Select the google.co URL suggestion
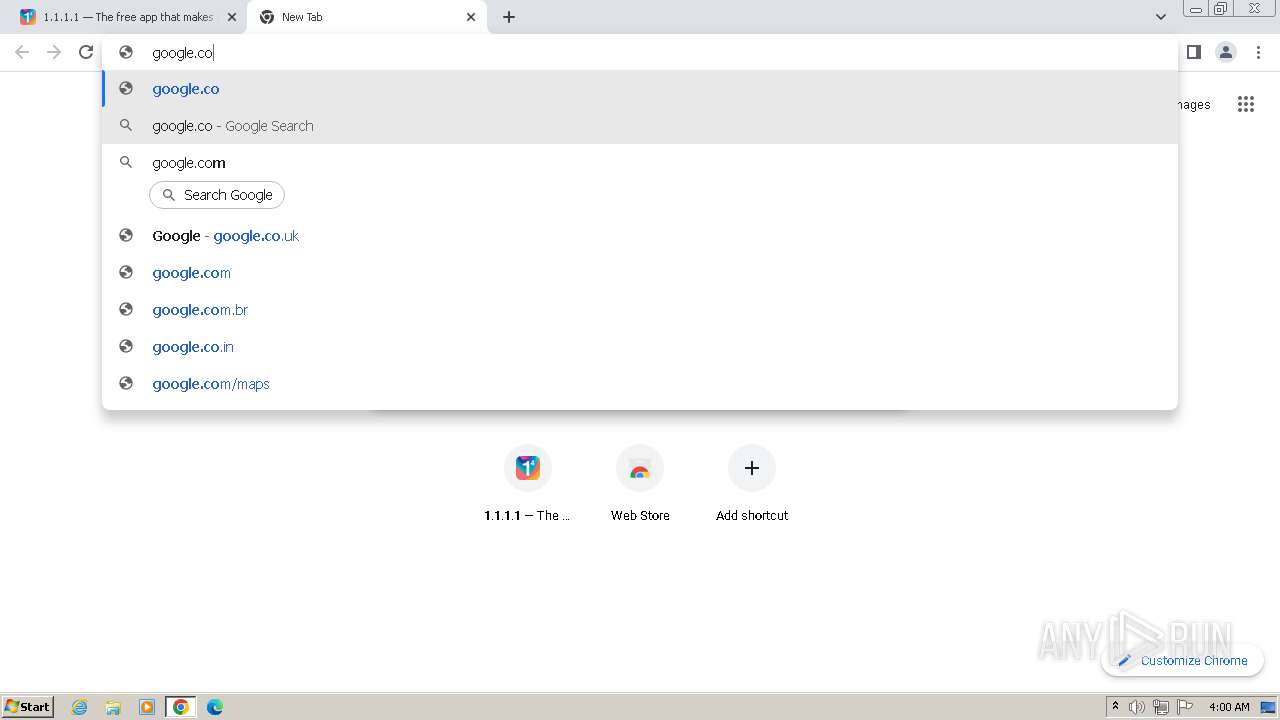Image resolution: width=1280 pixels, height=720 pixels. 640,89
